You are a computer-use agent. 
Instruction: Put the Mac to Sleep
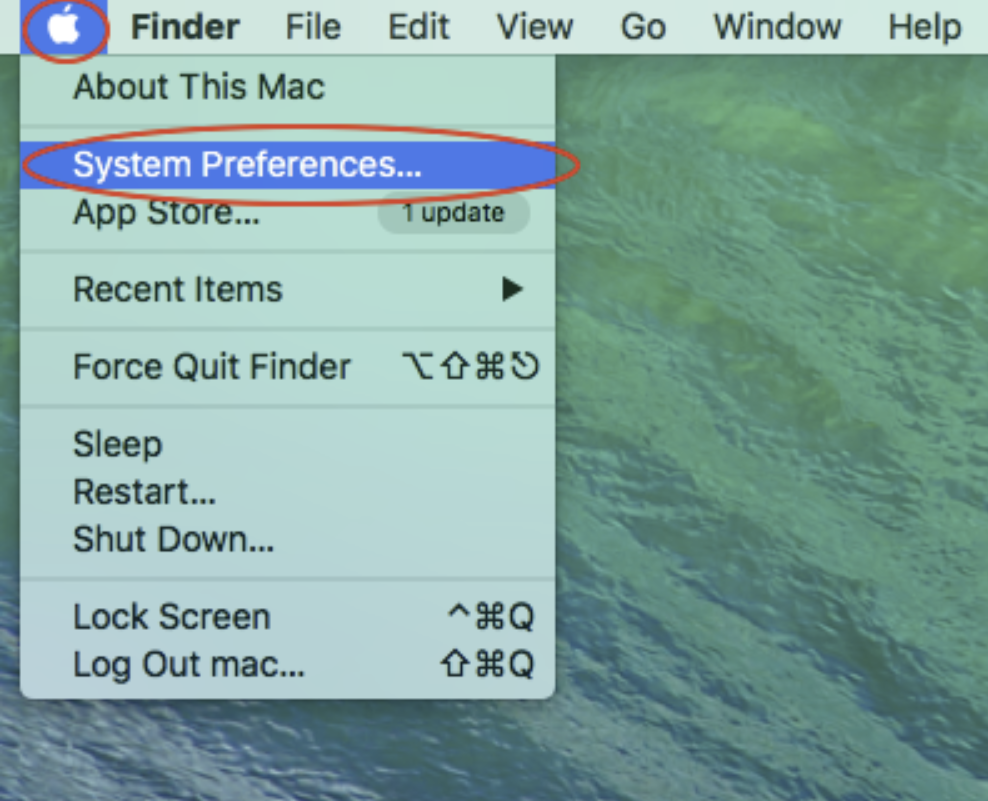pyautogui.click(x=288, y=444)
